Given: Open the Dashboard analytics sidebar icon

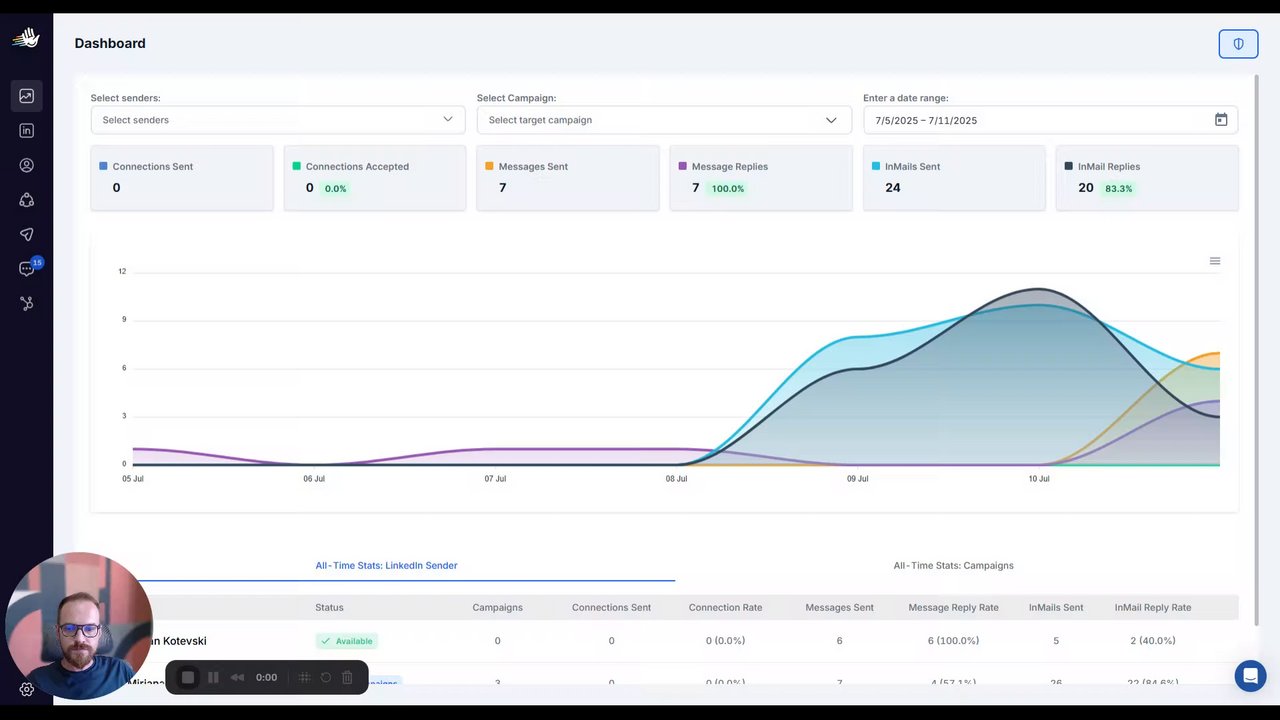Looking at the screenshot, I should (27, 96).
